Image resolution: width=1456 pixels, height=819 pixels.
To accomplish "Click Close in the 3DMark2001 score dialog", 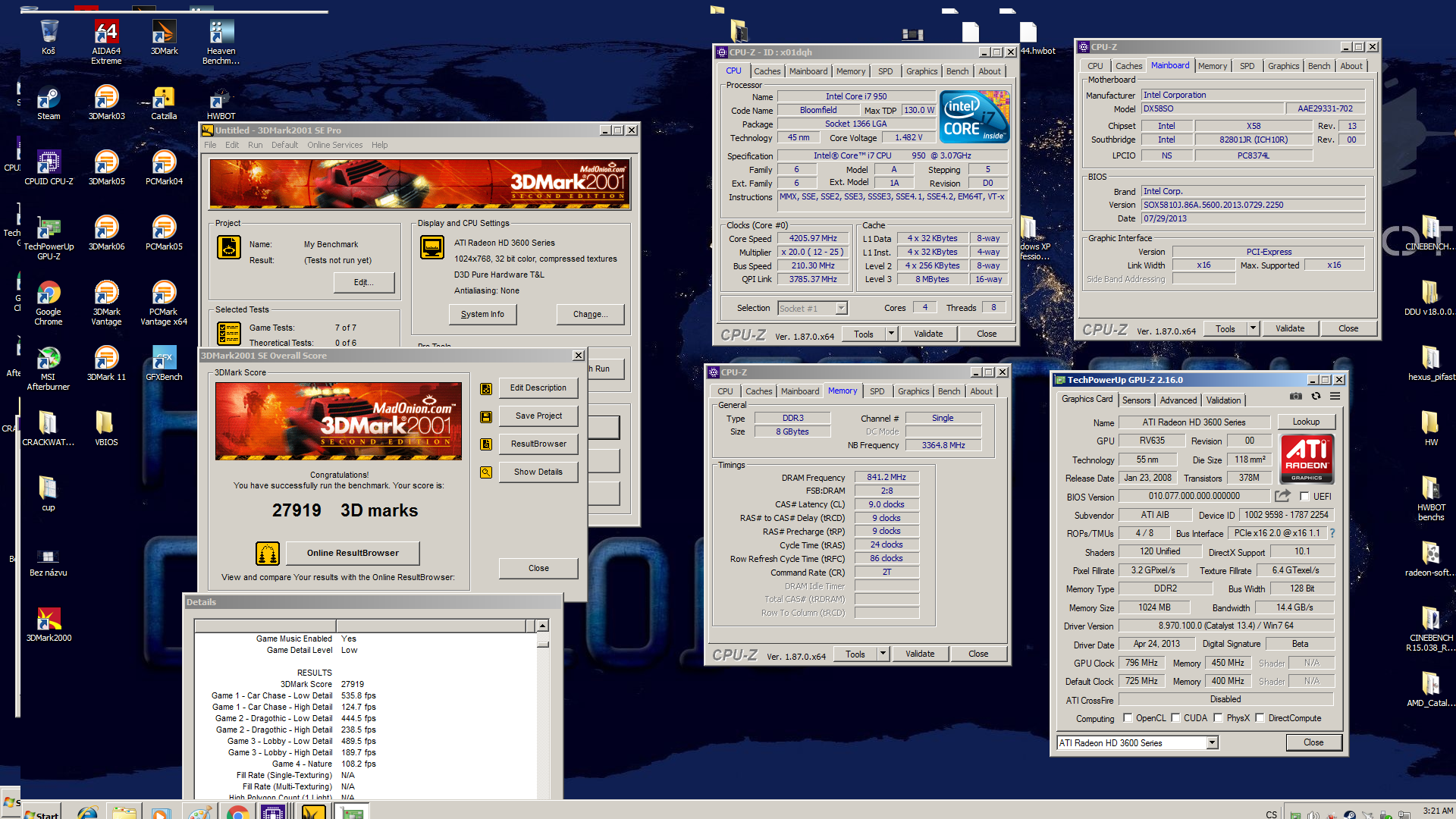I will coord(538,568).
